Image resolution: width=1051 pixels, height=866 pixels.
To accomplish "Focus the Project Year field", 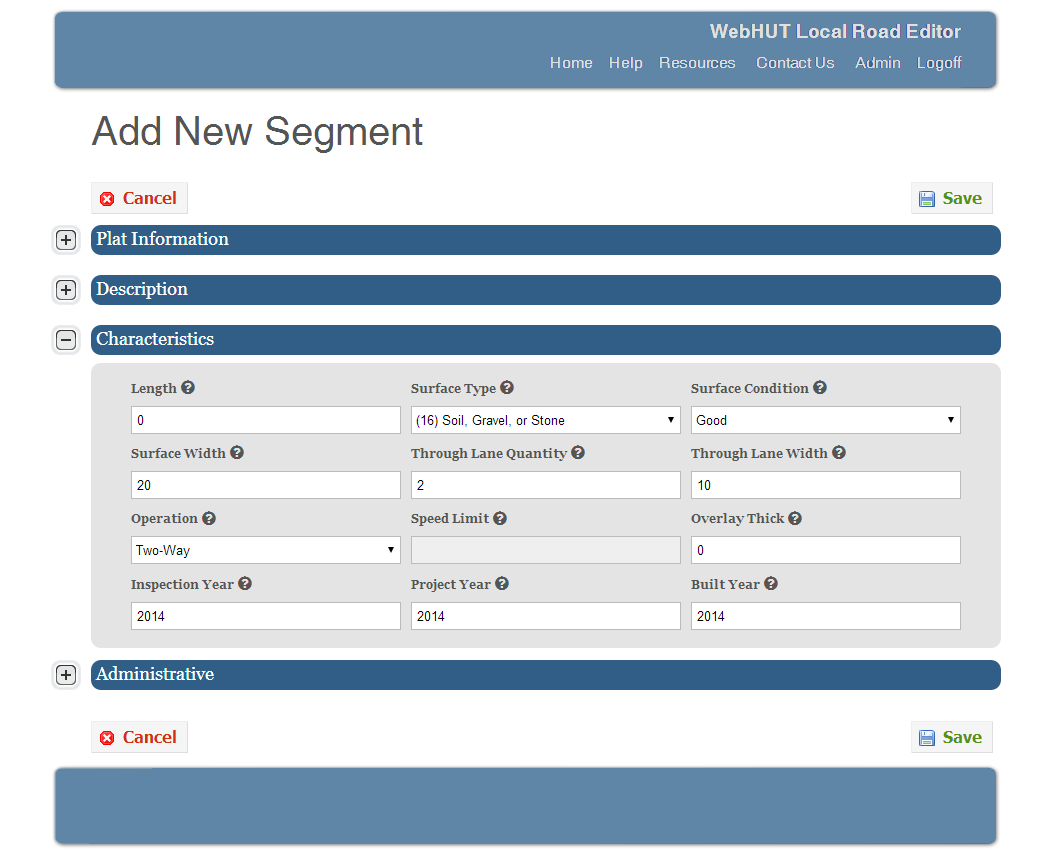I will [x=546, y=615].
